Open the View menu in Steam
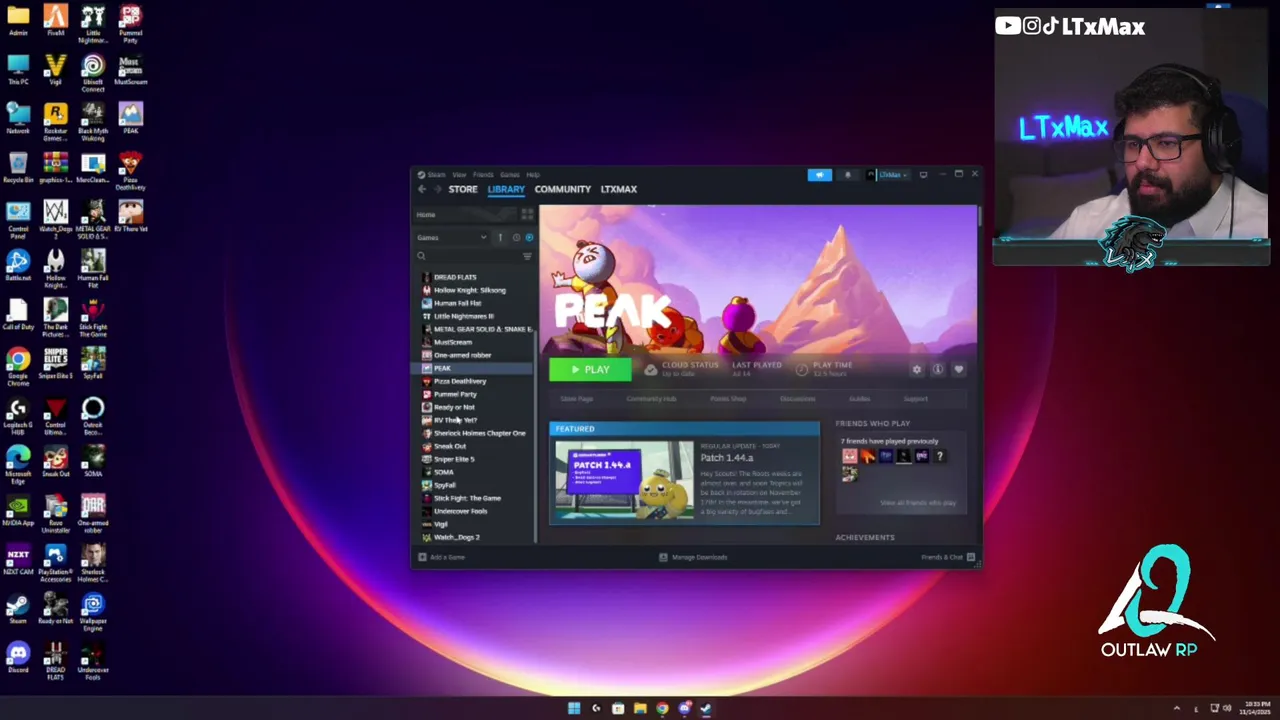Screen dimensions: 1280x720 (459, 175)
